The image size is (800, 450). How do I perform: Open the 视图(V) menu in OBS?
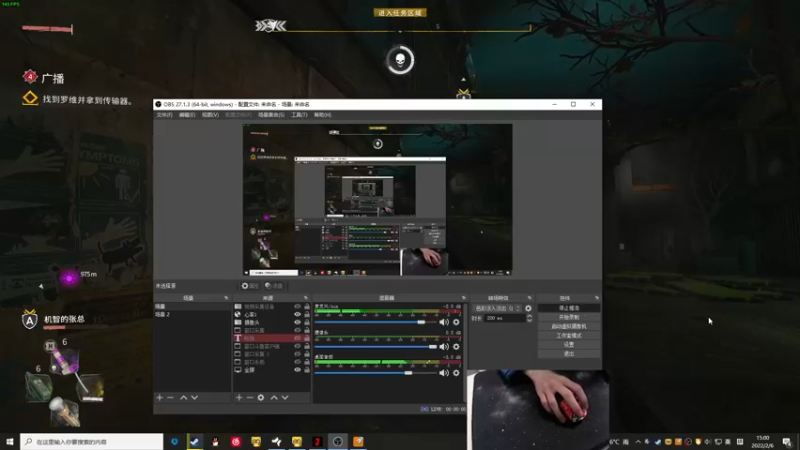tap(210, 115)
